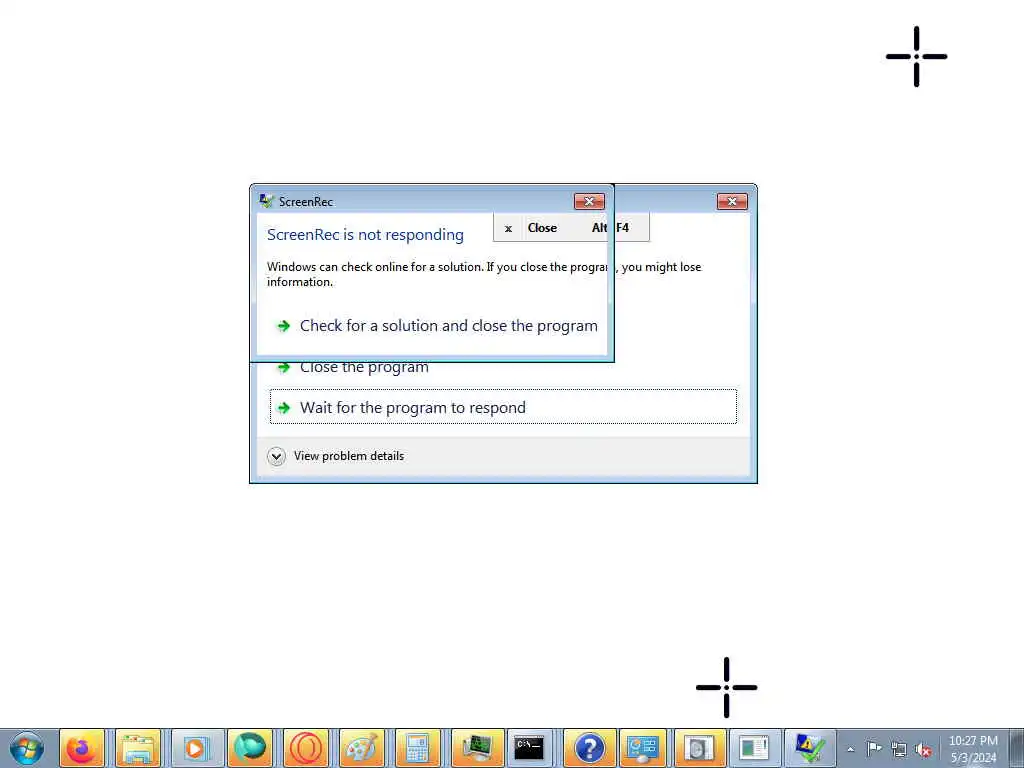Close the front ScreenRec dialog
This screenshot has width=1024, height=768.
[589, 202]
